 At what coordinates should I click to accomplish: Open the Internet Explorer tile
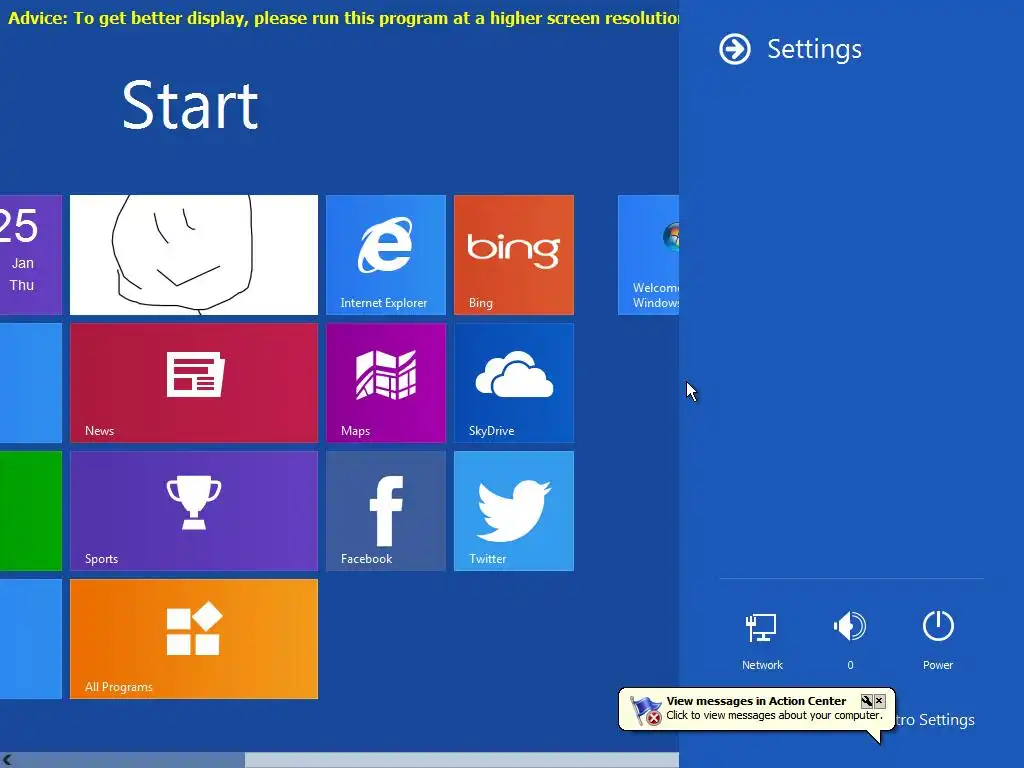tap(386, 255)
